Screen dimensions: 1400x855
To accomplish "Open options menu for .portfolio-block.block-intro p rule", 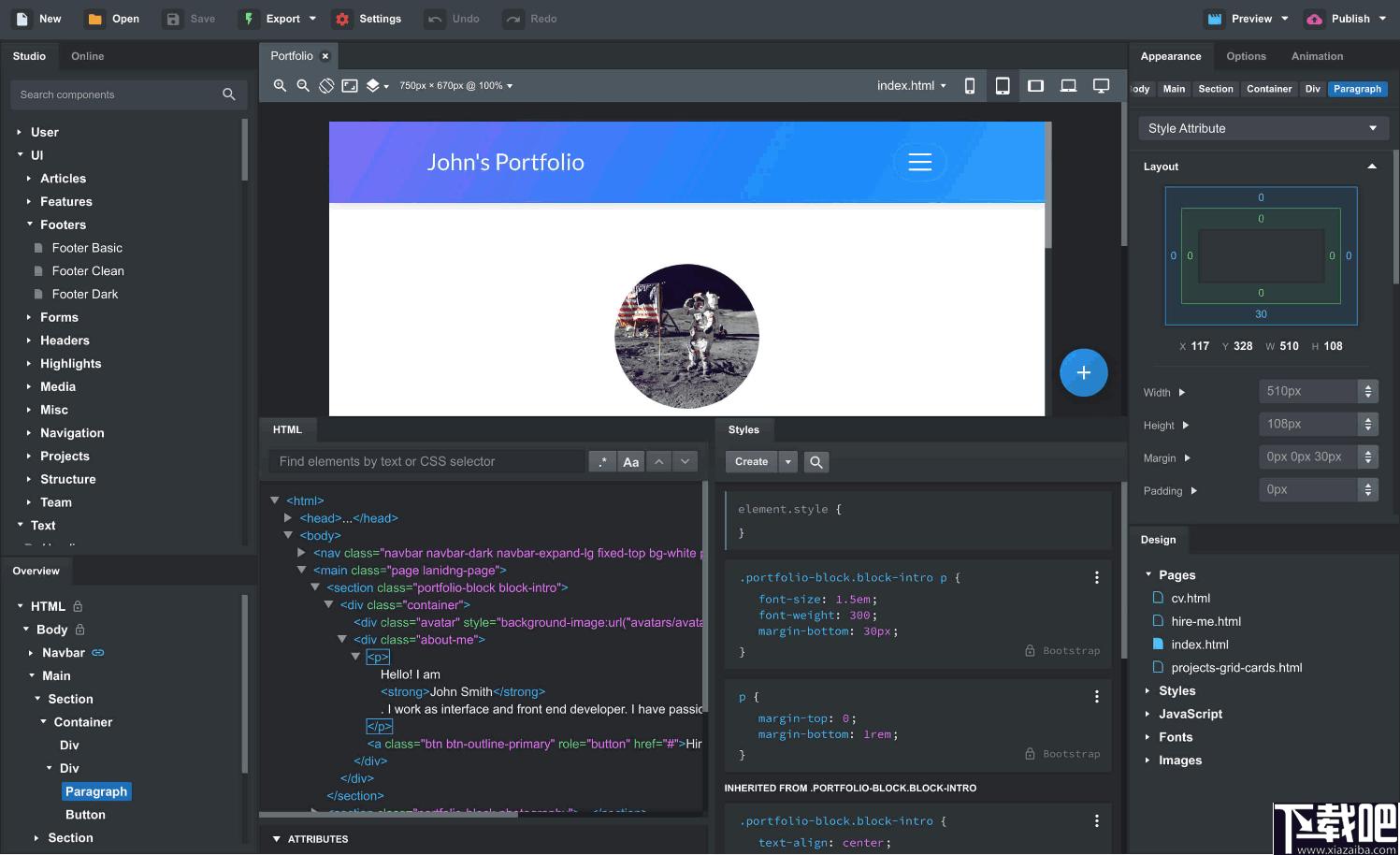I will pos(1097,578).
